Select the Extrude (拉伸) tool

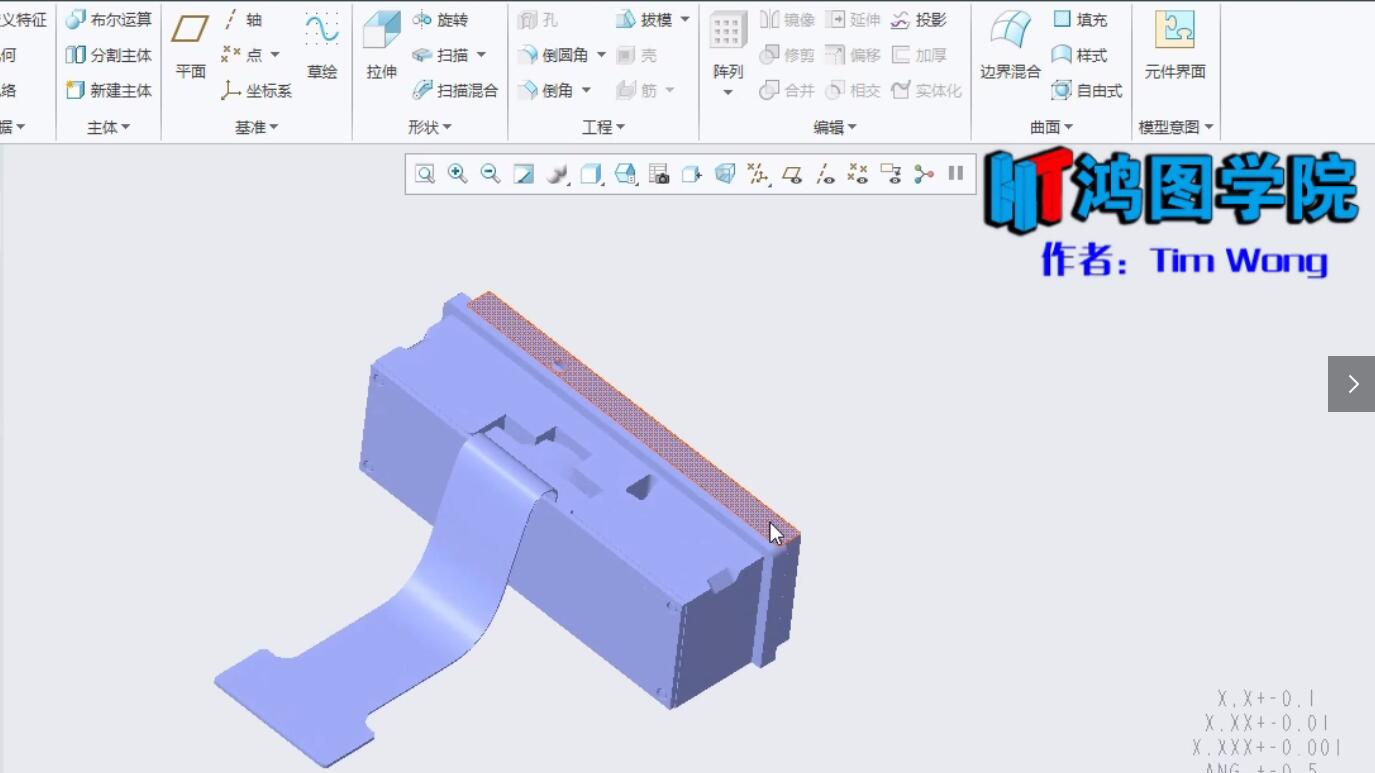381,44
